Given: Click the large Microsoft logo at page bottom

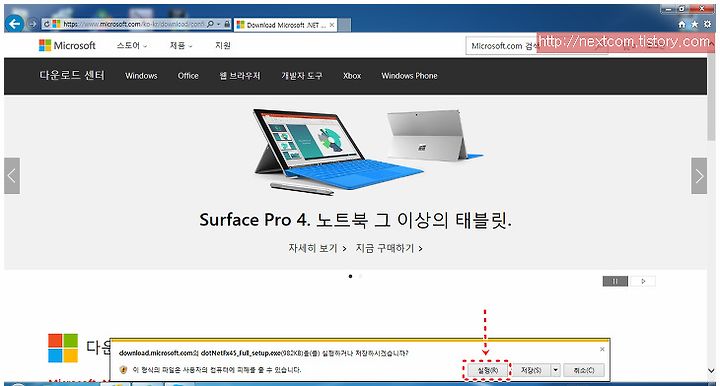Looking at the screenshot, I should tap(63, 348).
